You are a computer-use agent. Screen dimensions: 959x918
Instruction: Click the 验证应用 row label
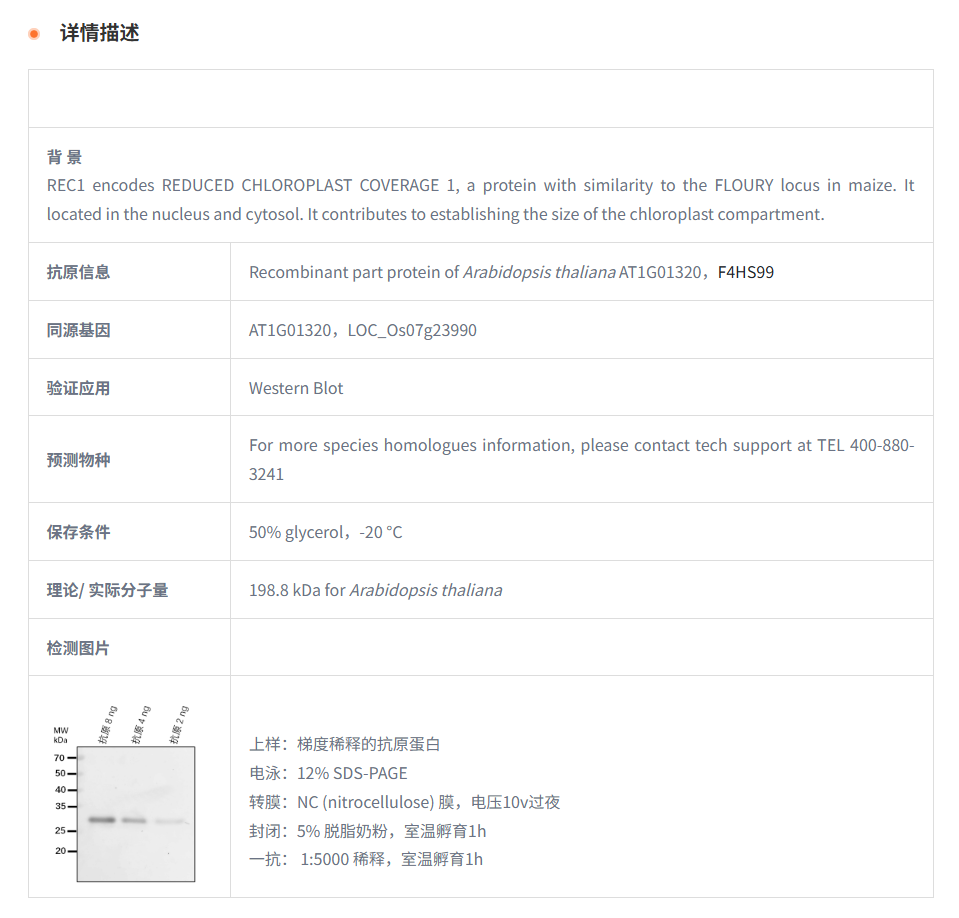tap(78, 388)
